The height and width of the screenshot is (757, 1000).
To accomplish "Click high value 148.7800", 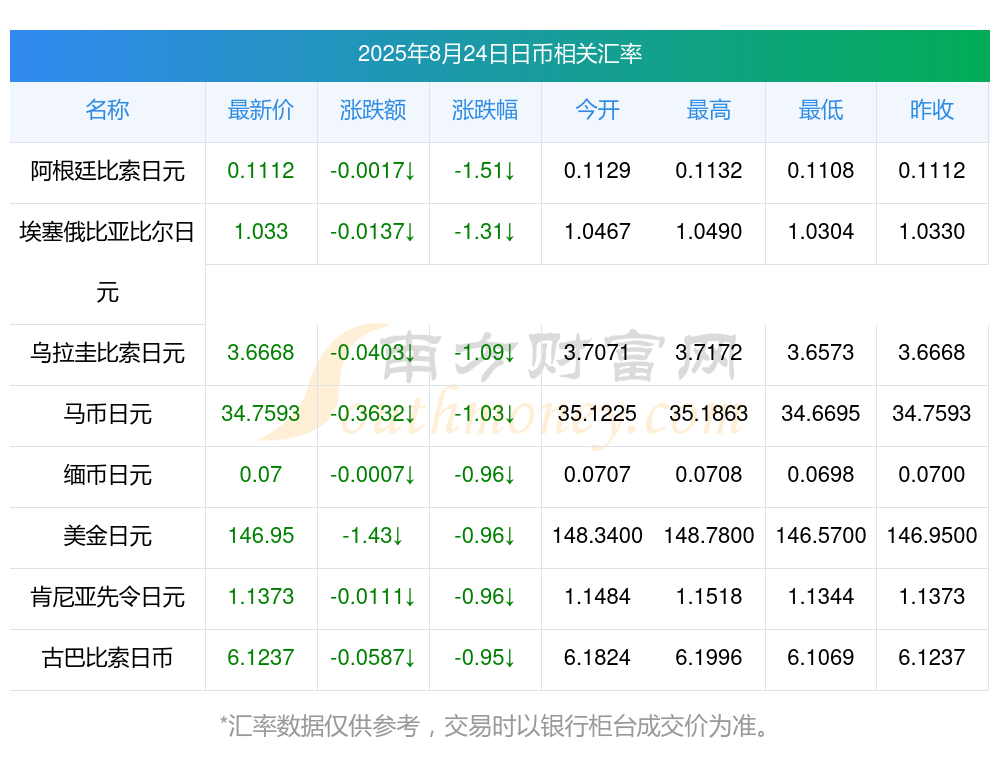I will coord(709,536).
